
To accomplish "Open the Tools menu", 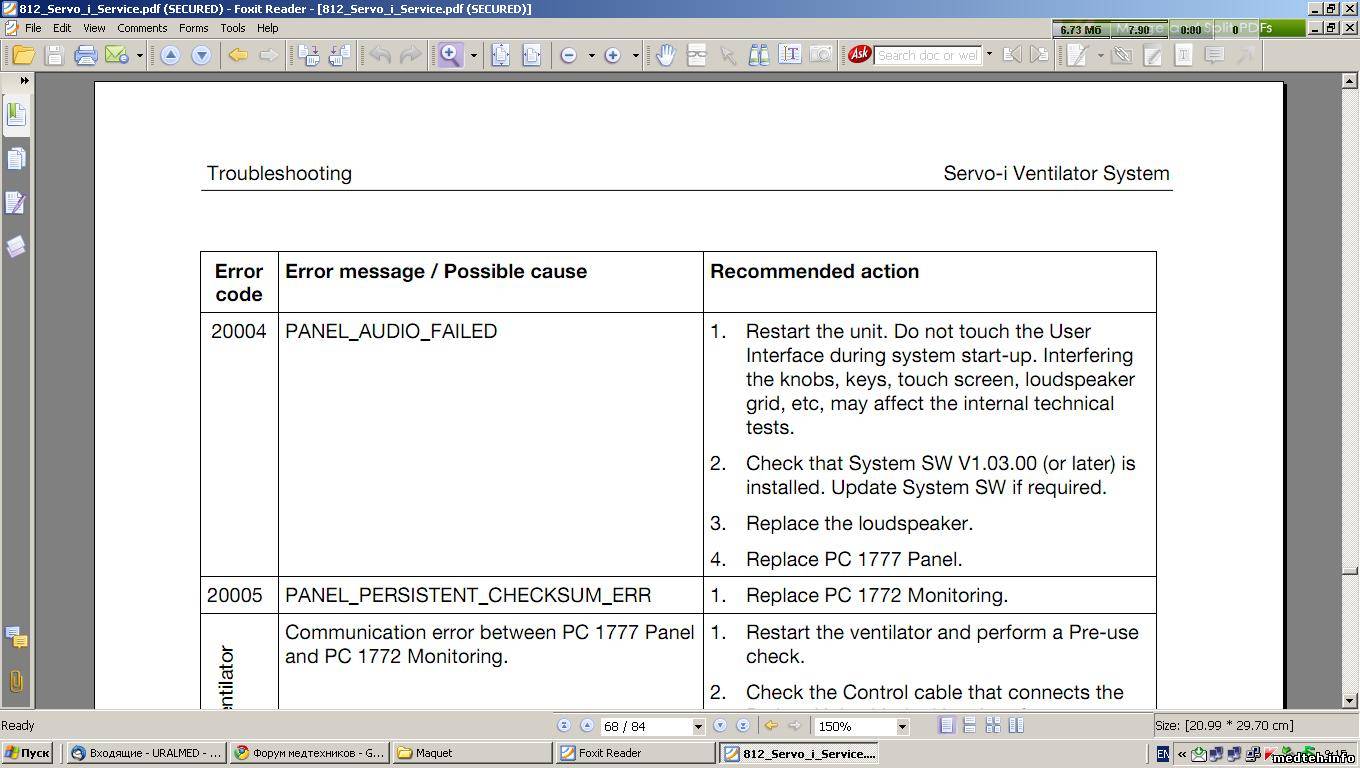I will [233, 28].
